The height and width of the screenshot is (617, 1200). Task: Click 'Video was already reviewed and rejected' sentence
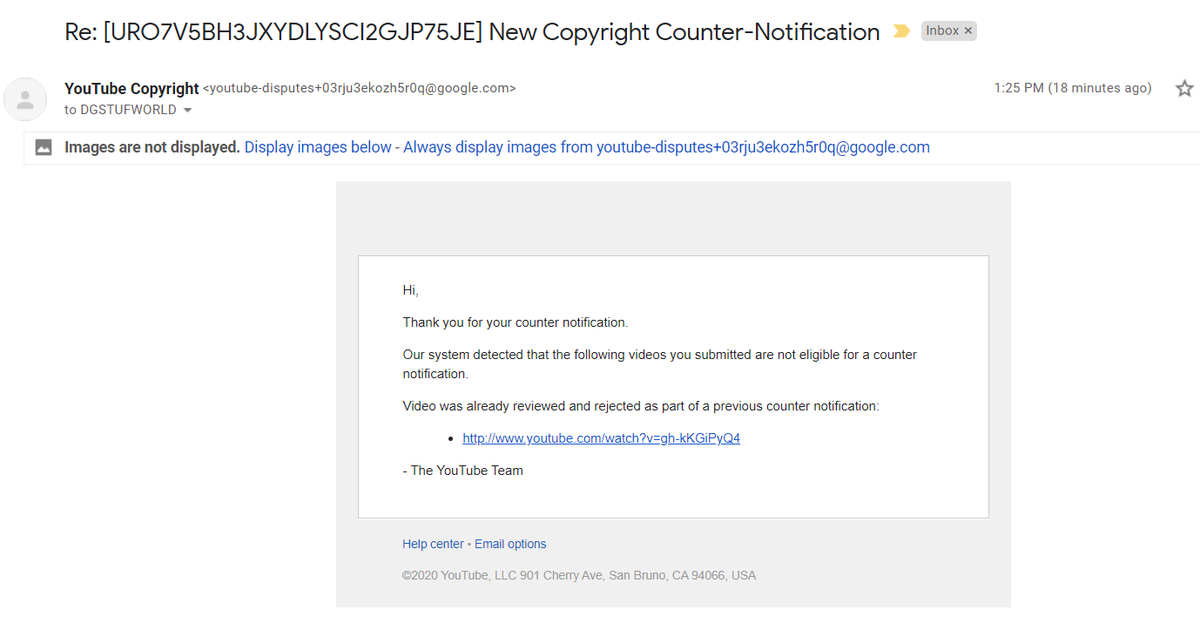(641, 406)
